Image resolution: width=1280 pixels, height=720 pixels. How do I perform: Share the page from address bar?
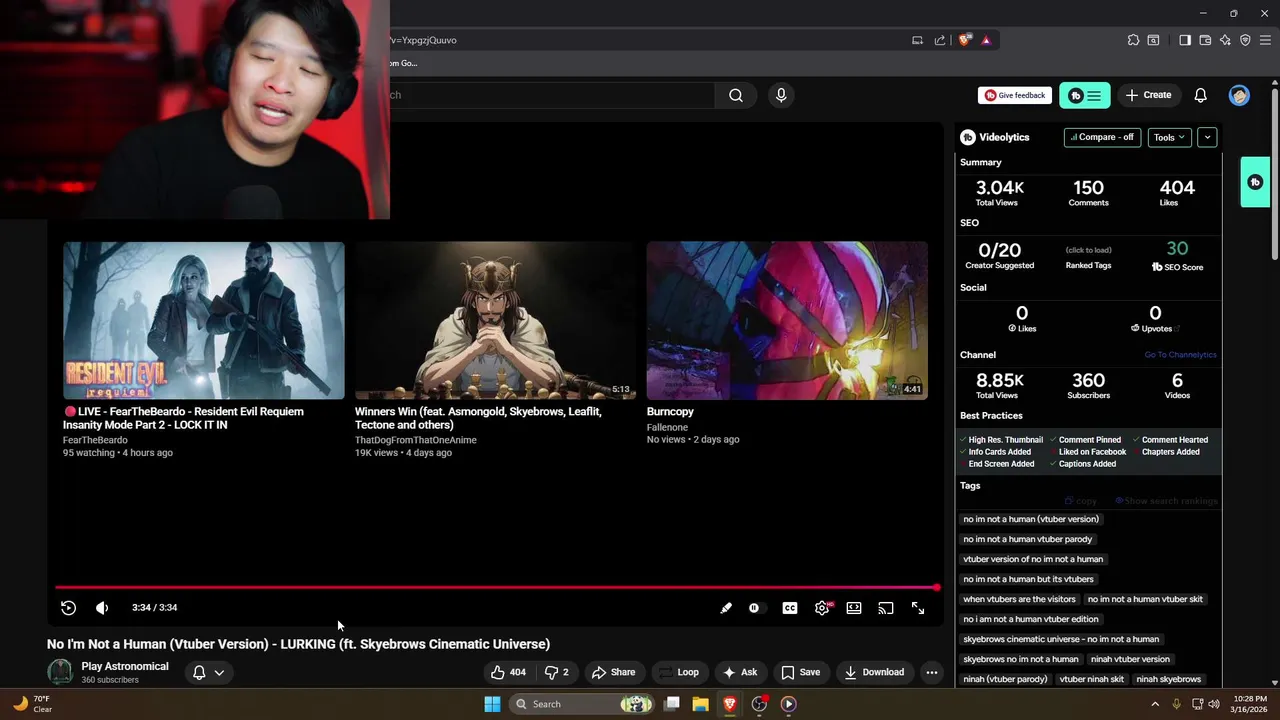tap(940, 40)
